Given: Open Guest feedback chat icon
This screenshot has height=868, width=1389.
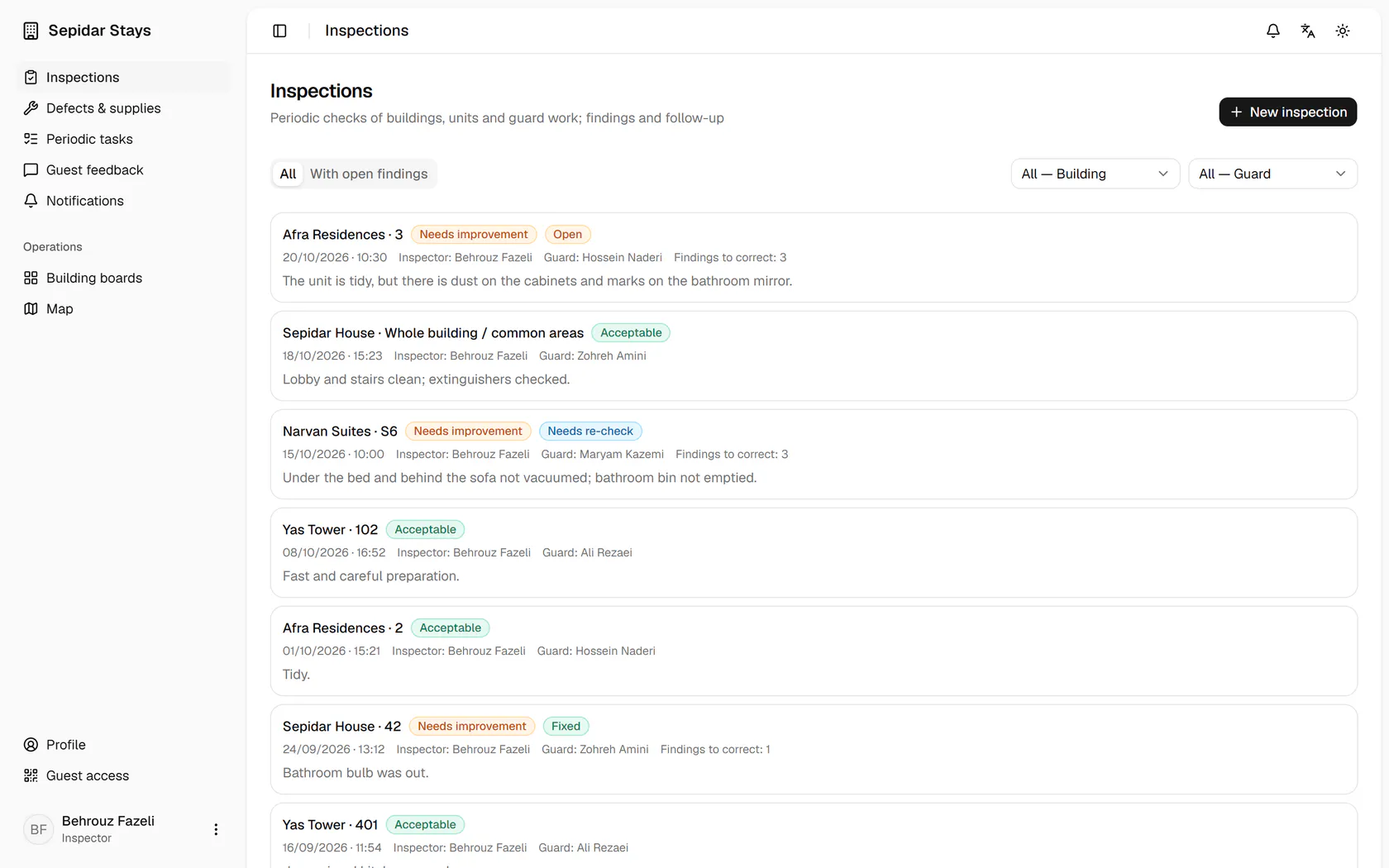Looking at the screenshot, I should (31, 169).
